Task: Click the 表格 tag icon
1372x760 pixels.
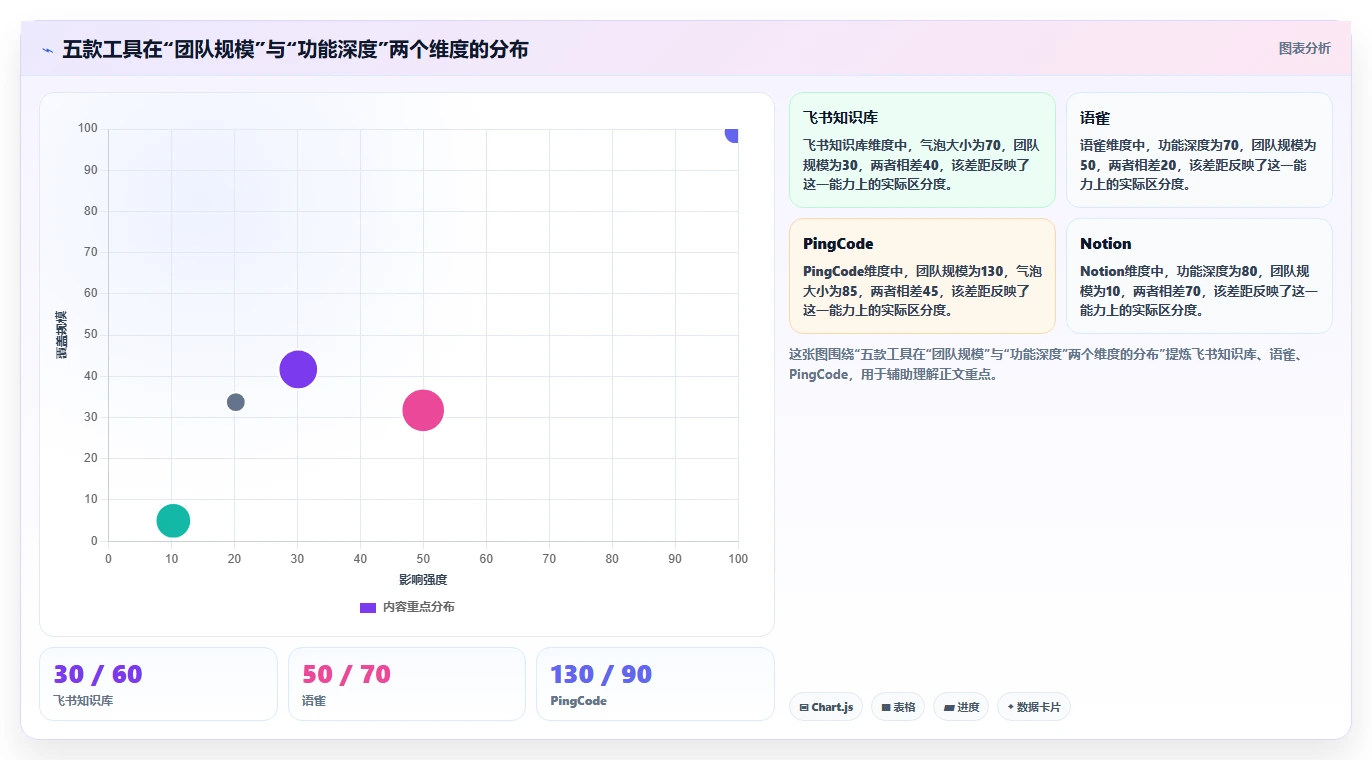Action: 886,707
